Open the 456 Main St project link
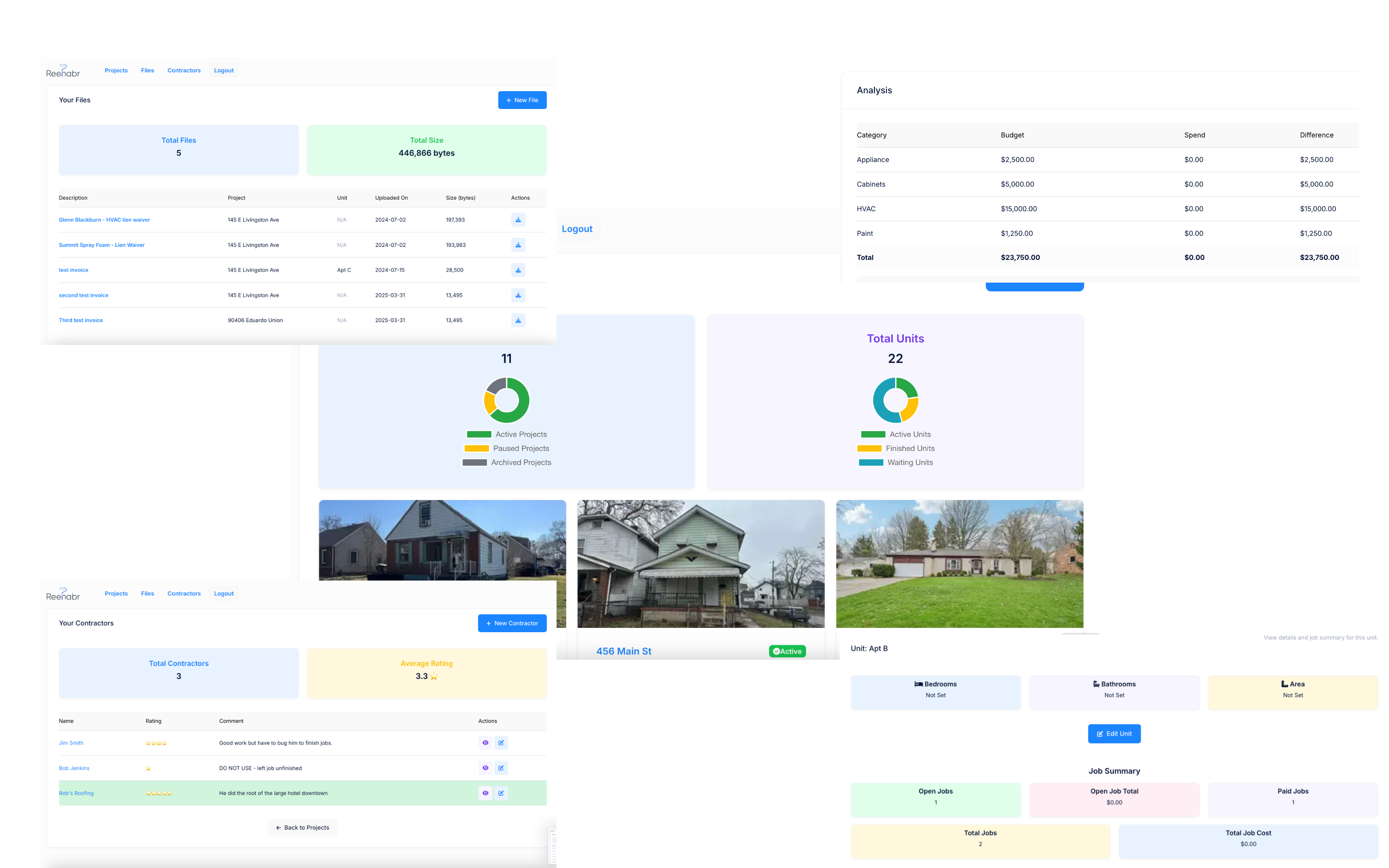This screenshot has width=1389, height=868. (623, 651)
